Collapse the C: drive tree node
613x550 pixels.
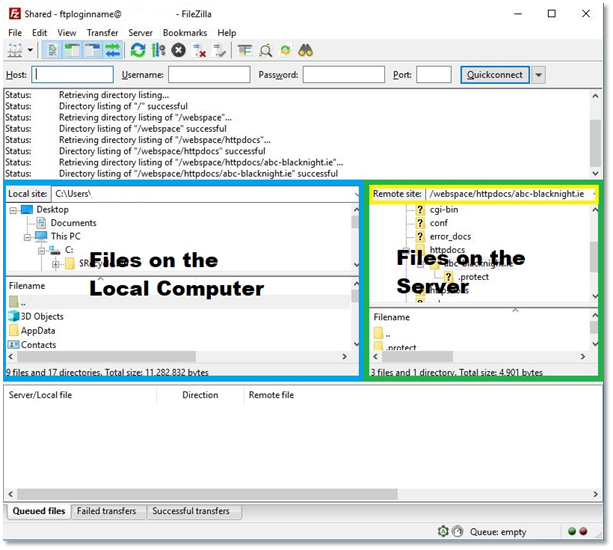click(41, 251)
